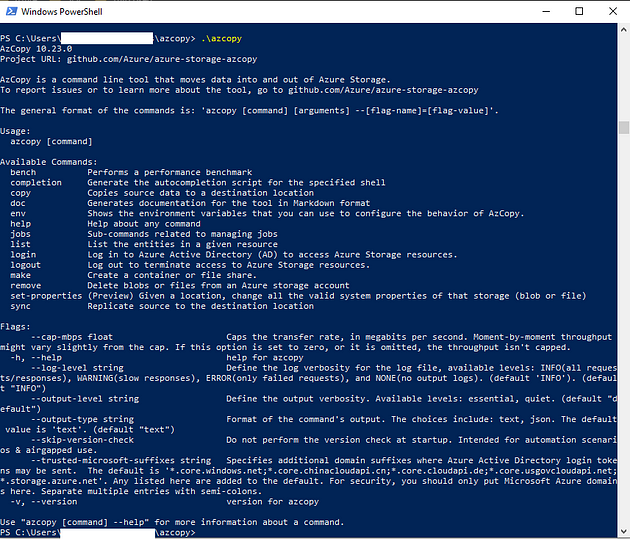Viewport: 630px width, 539px height.
Task: Click the 'env' command name
Action: pos(18,214)
